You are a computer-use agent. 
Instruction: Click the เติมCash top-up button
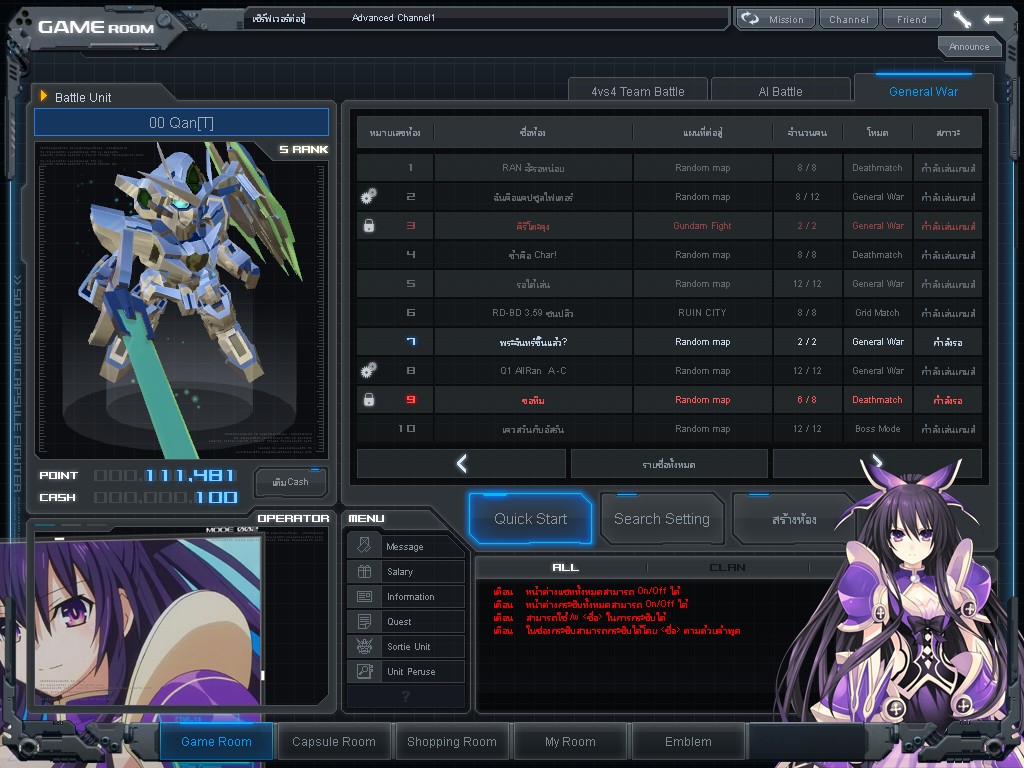coord(290,481)
